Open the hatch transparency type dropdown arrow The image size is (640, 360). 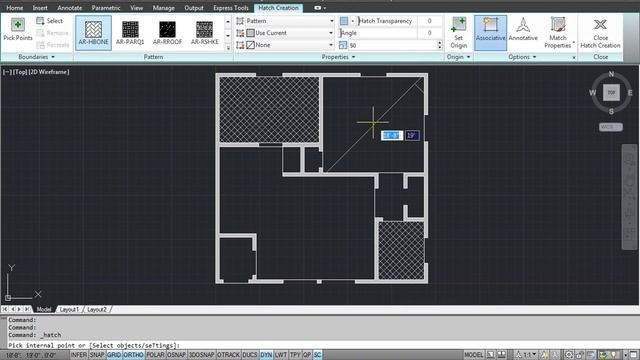(353, 21)
